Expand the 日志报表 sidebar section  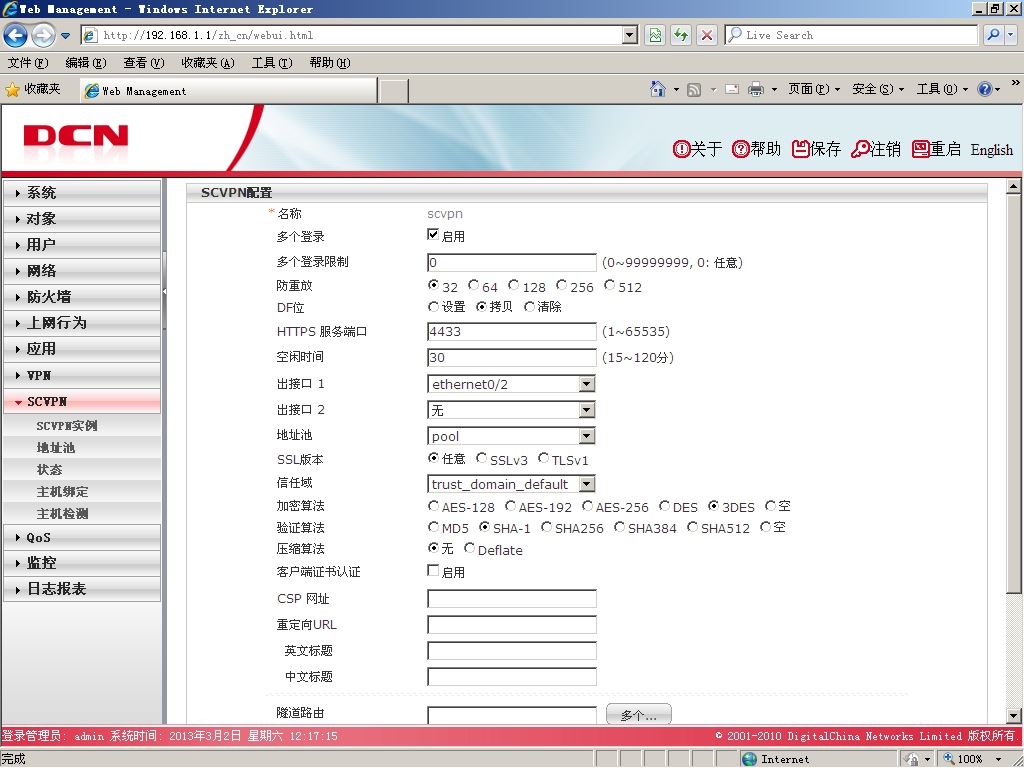[x=82, y=589]
